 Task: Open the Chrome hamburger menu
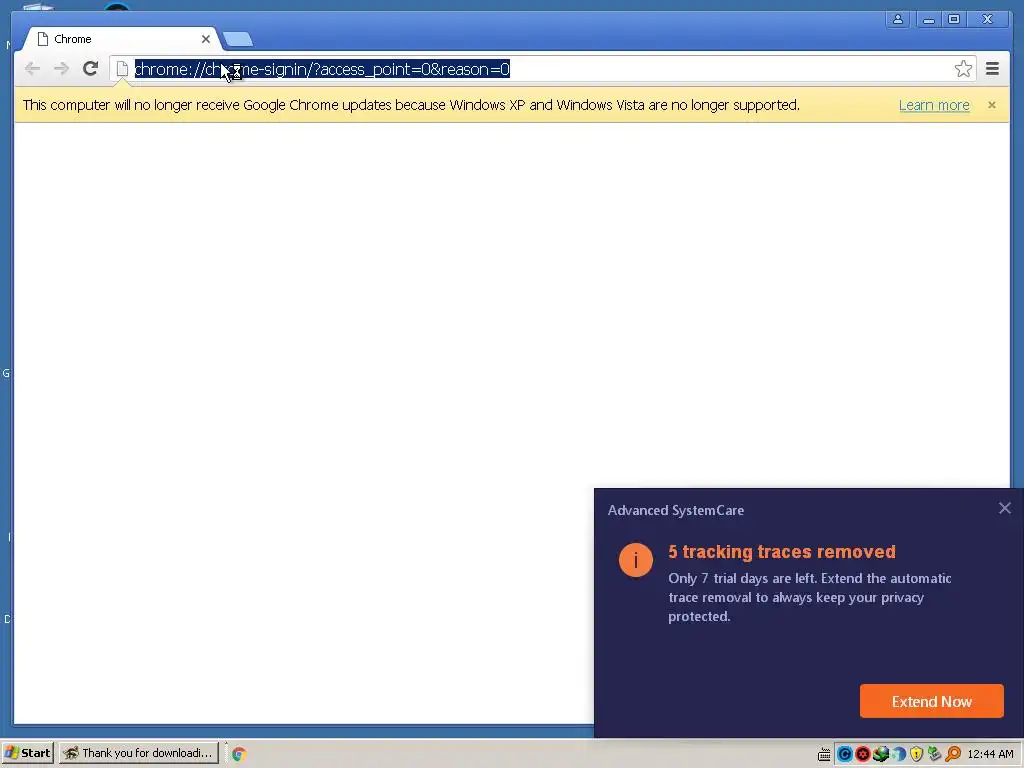992,69
